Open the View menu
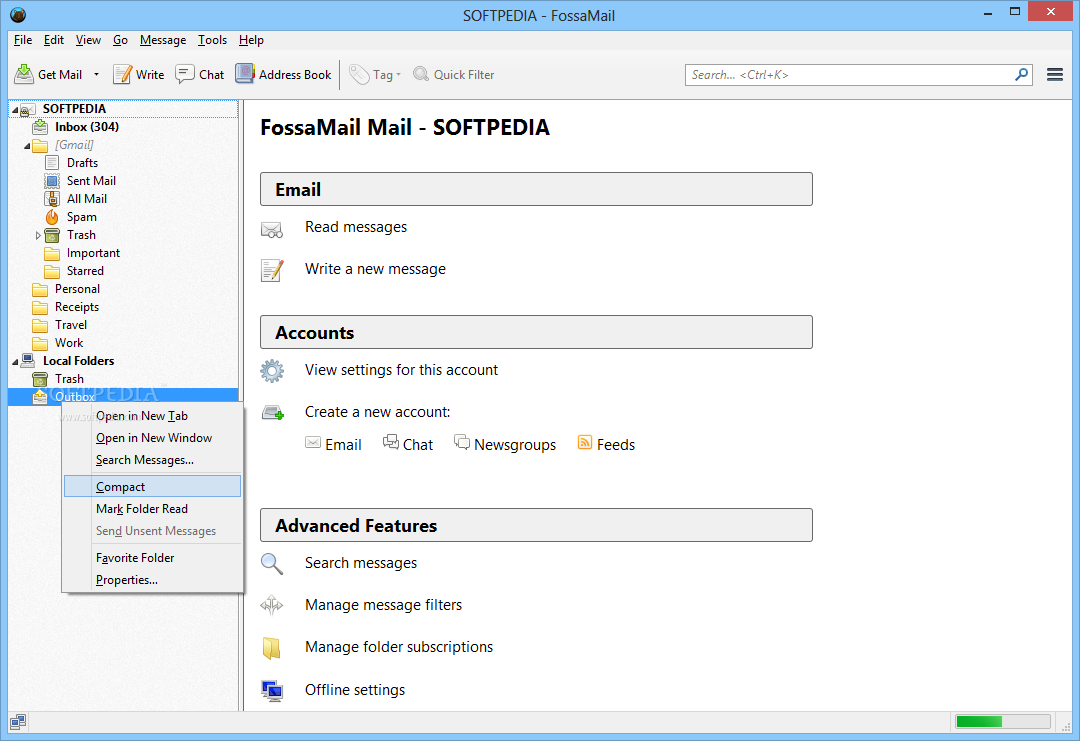The image size is (1080, 741). tap(88, 40)
